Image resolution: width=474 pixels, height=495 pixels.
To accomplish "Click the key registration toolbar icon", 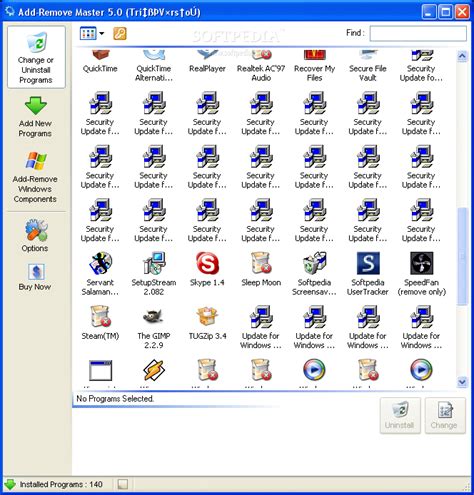I will tap(120, 33).
